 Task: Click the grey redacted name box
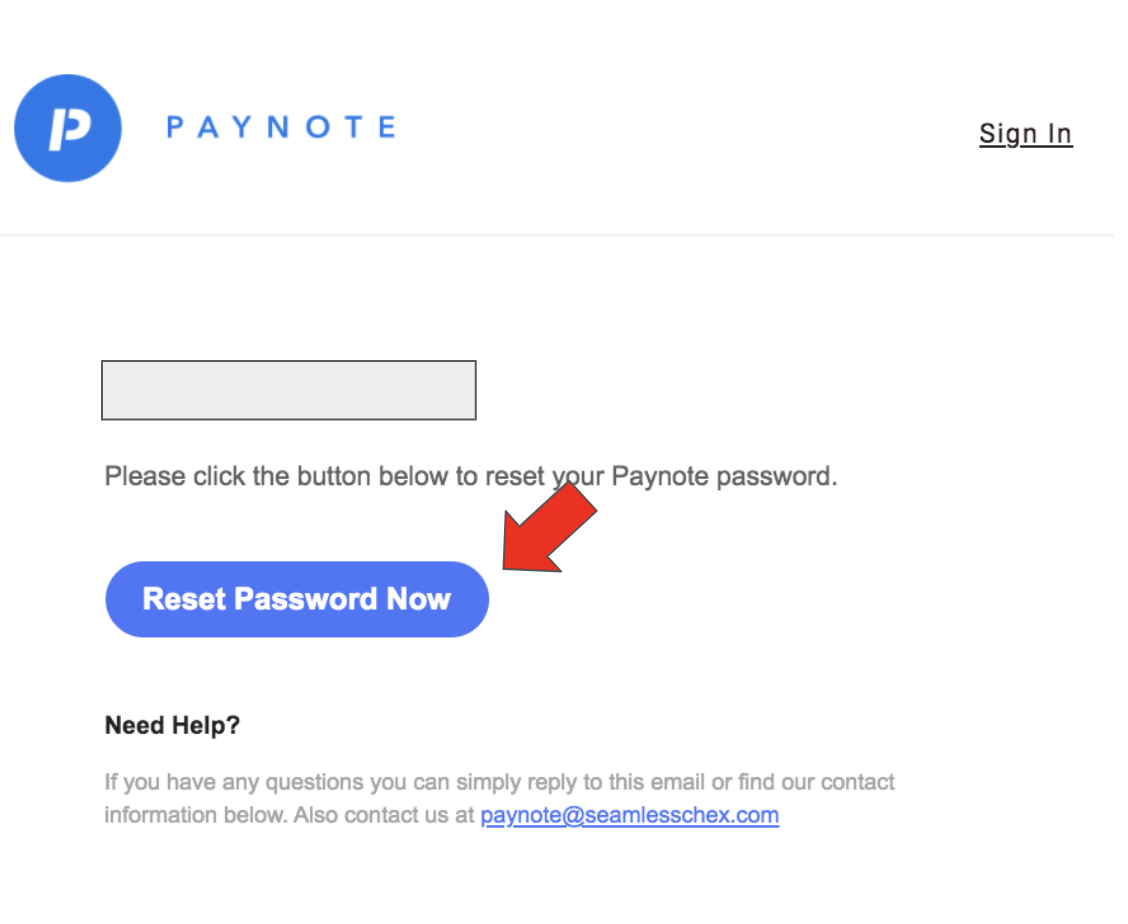pos(288,390)
